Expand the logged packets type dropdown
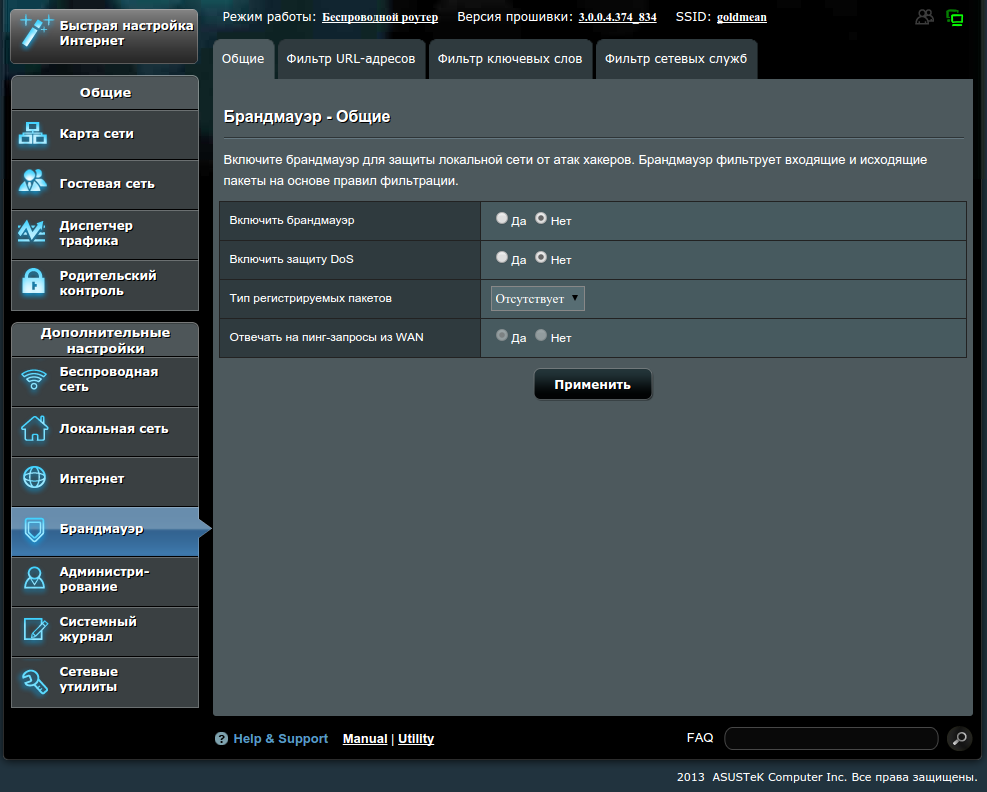The image size is (987, 792). (x=538, y=298)
